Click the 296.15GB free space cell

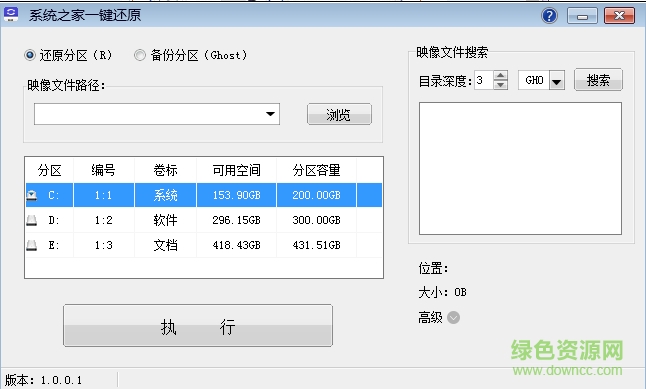click(x=236, y=220)
